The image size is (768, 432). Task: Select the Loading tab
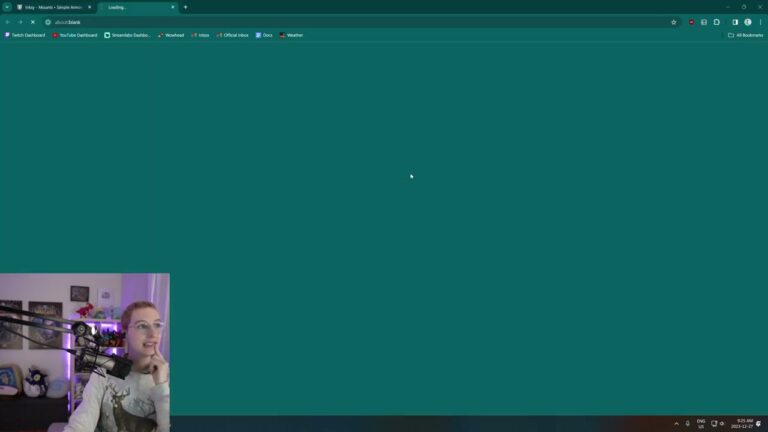[x=135, y=7]
